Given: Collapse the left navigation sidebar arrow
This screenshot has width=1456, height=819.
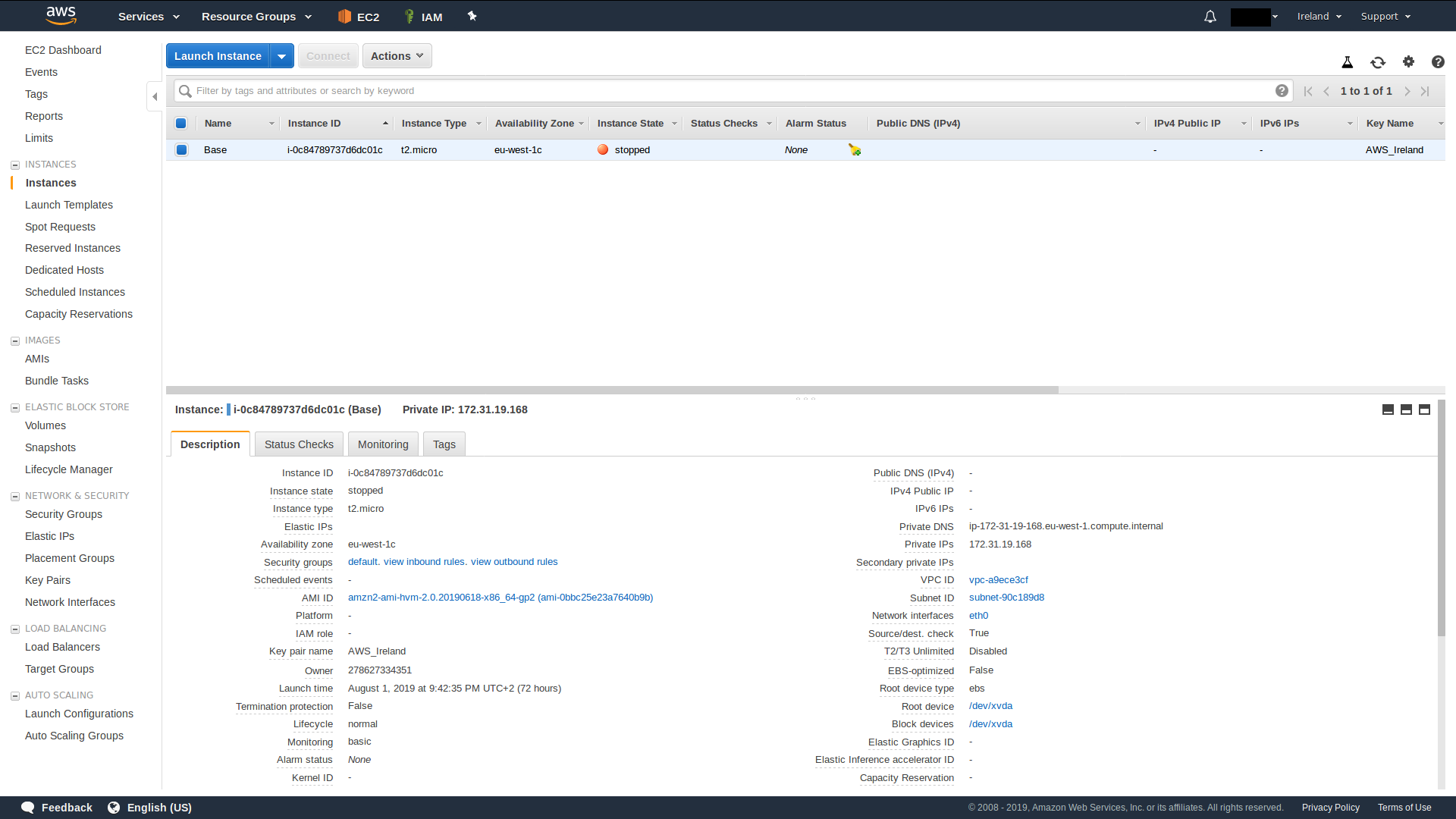Looking at the screenshot, I should tap(155, 96).
